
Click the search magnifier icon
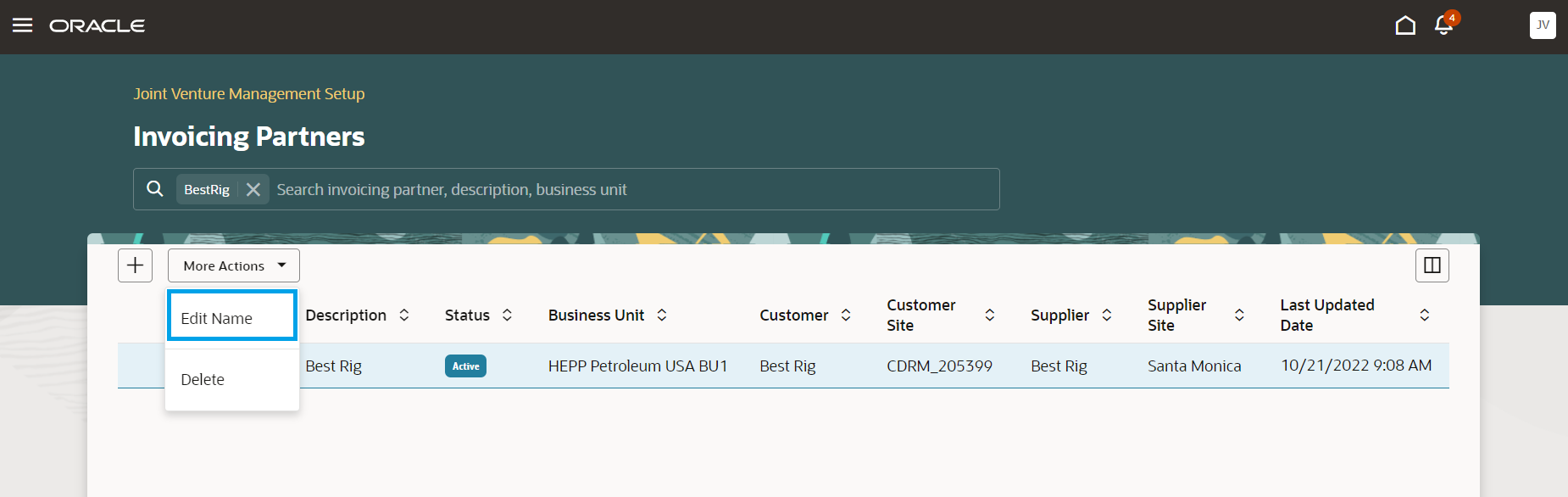click(x=155, y=189)
